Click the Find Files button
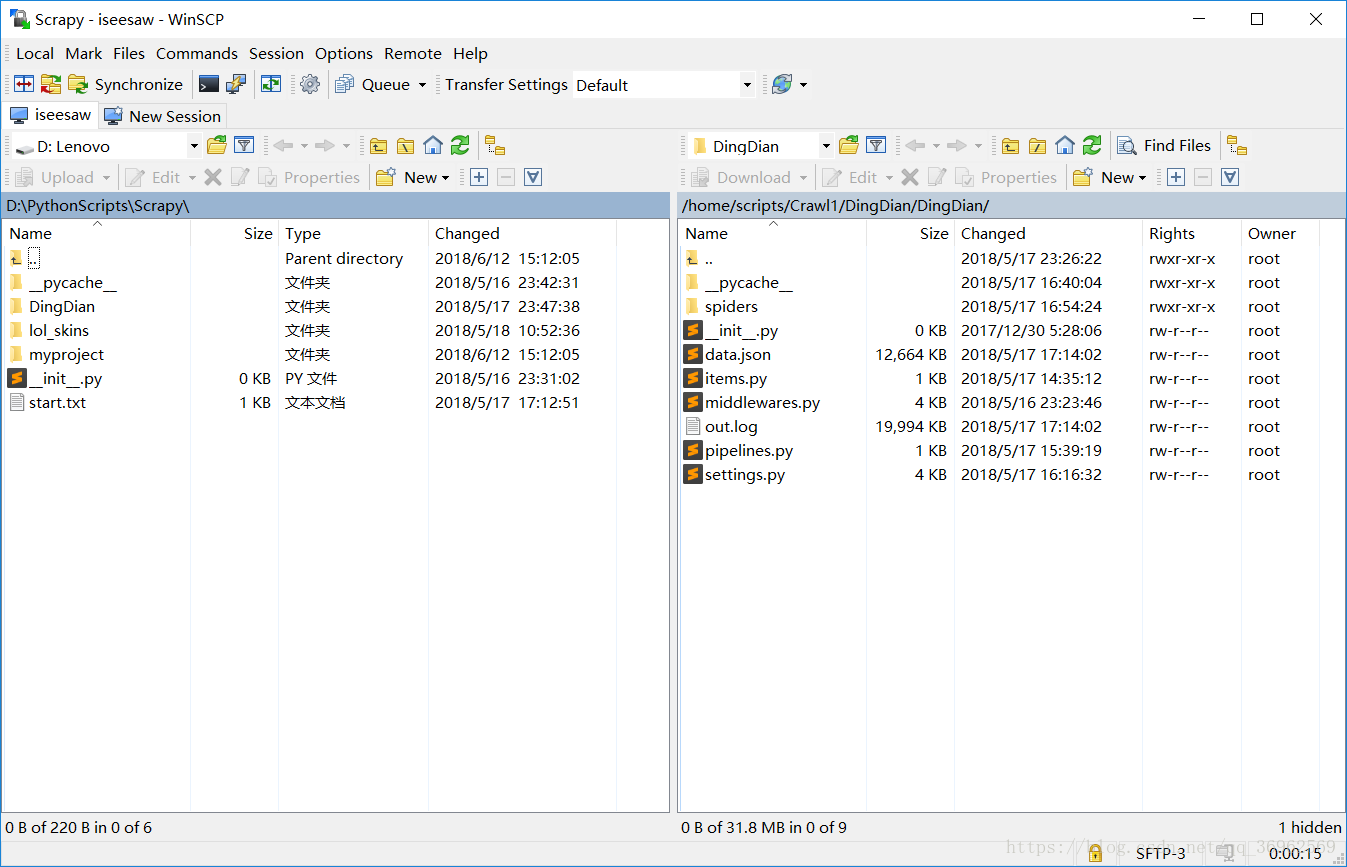The height and width of the screenshot is (867, 1347). [1165, 146]
